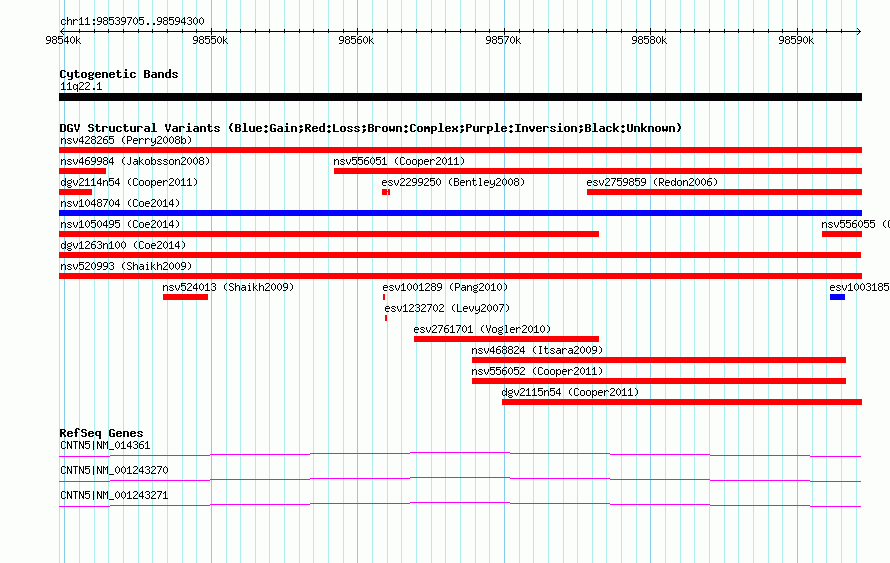Viewport: 890px width, 563px height.
Task: Click the tiny esv2299250 red marker
Action: (386, 192)
